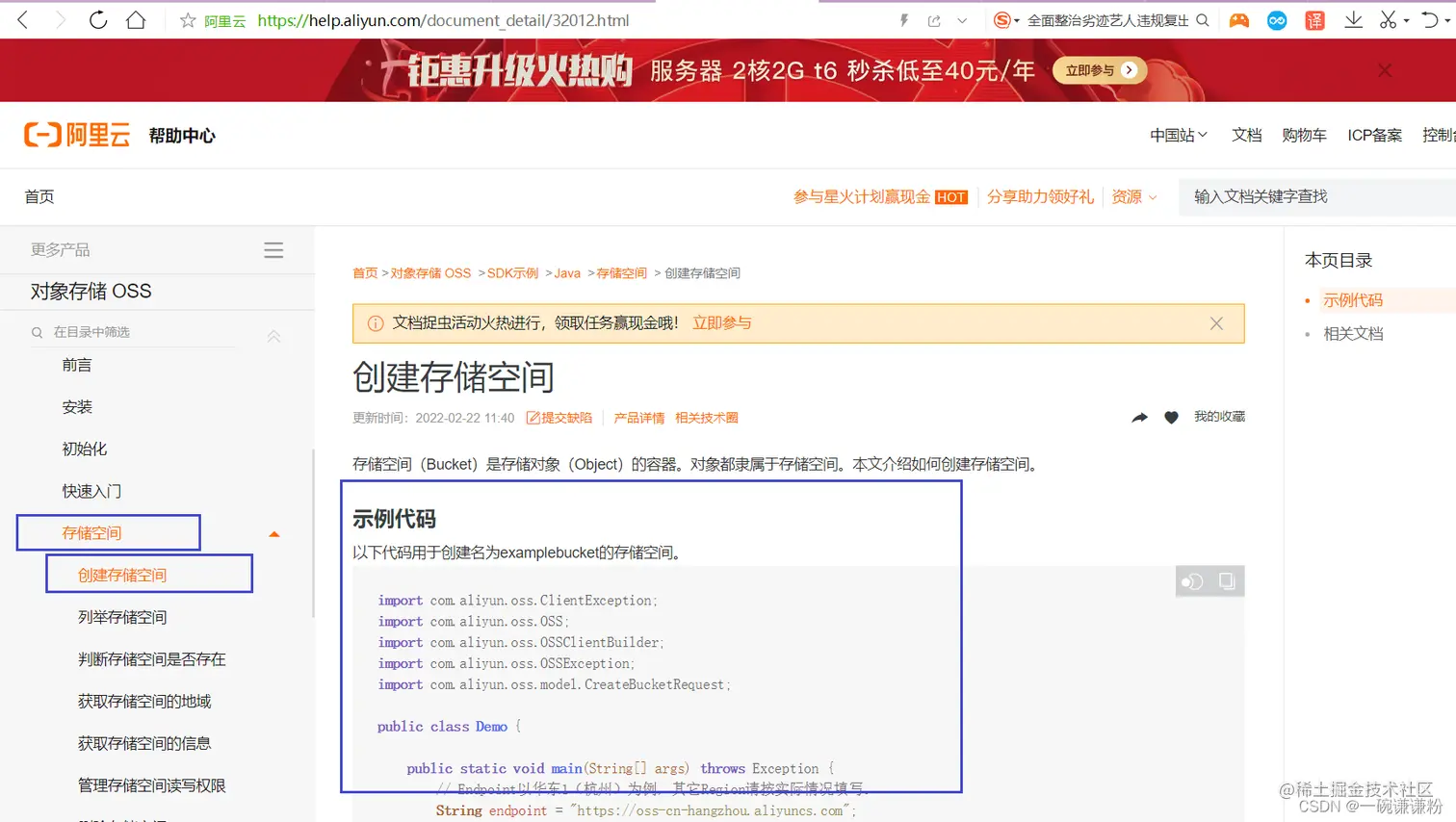Open the browser downloads icon
This screenshot has height=822, width=1456.
[1353, 20]
